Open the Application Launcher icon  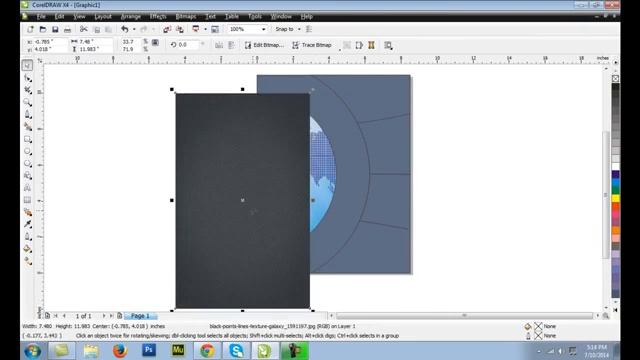(x=196, y=29)
